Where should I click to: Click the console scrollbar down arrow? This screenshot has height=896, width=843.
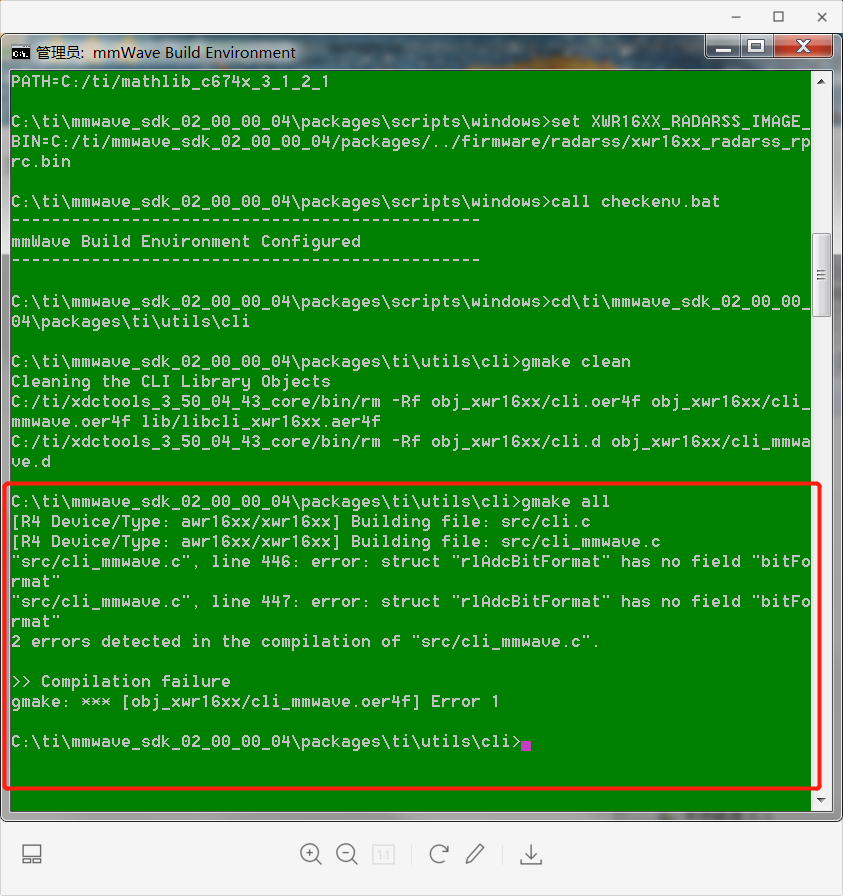point(821,800)
